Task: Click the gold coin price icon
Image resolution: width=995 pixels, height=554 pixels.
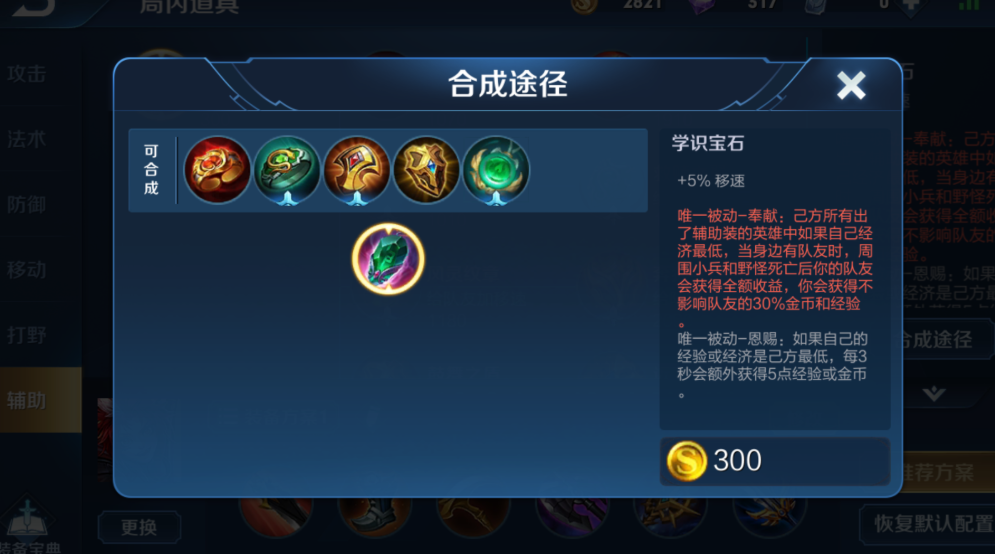Action: [x=687, y=461]
